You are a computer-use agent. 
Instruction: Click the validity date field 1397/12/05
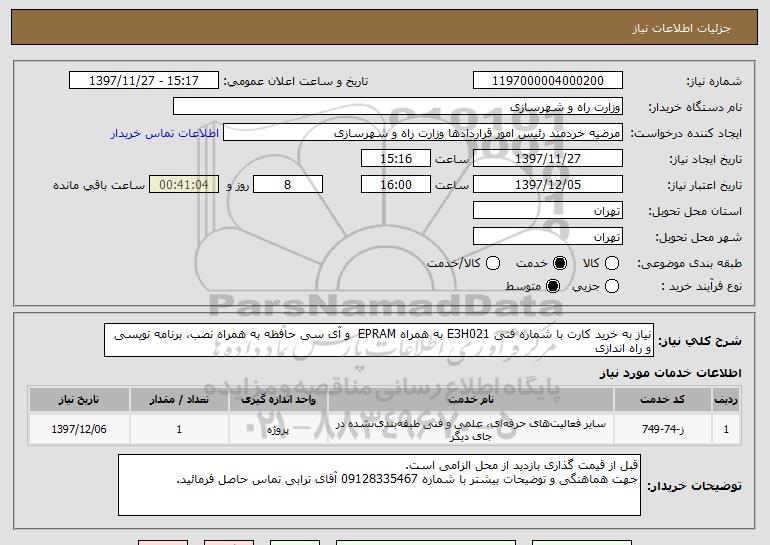pos(548,185)
